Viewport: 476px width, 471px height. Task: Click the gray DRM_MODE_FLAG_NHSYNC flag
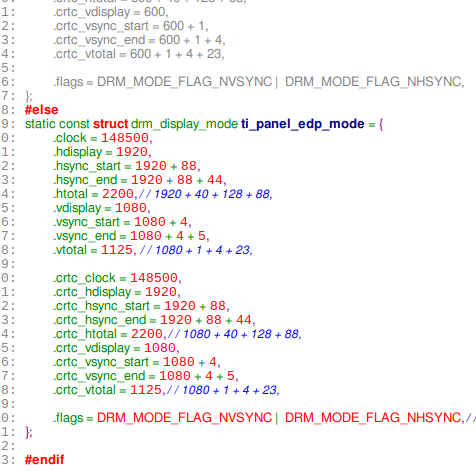tap(373, 82)
